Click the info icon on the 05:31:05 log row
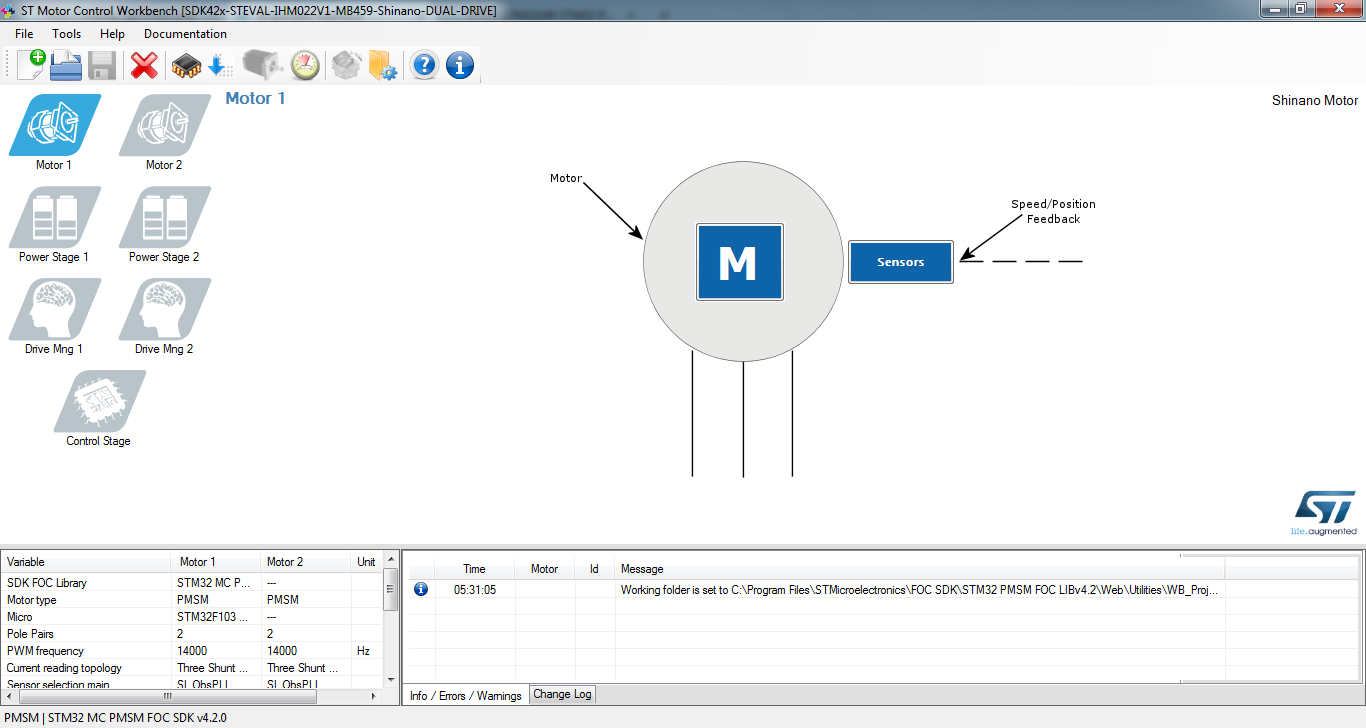 pyautogui.click(x=421, y=590)
